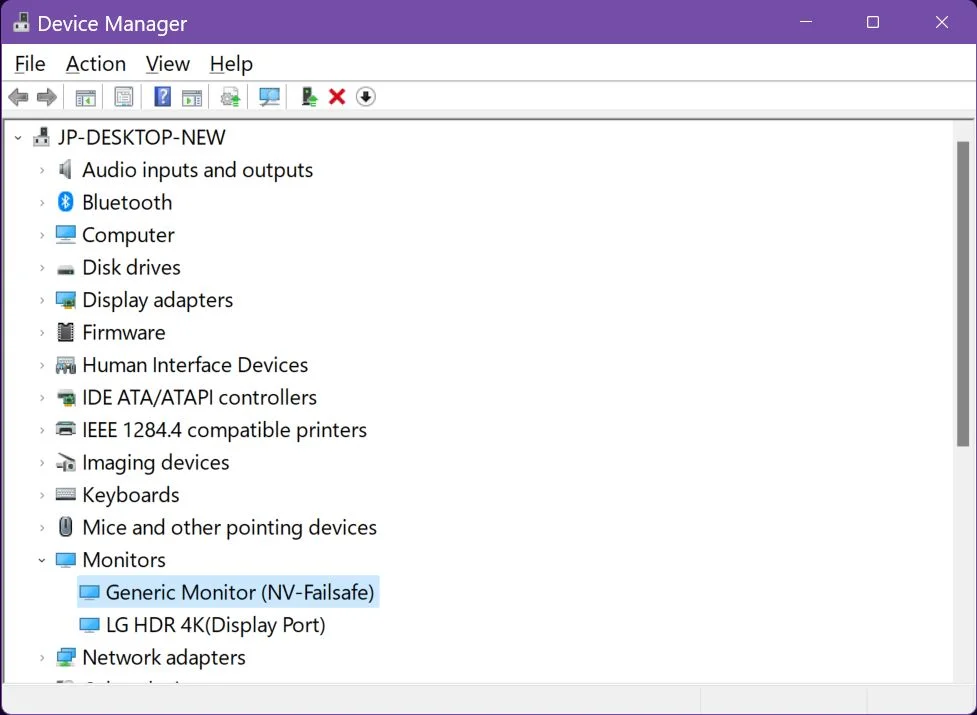Image resolution: width=977 pixels, height=715 pixels.
Task: Select Mice and other pointing devices label
Action: pyautogui.click(x=229, y=527)
